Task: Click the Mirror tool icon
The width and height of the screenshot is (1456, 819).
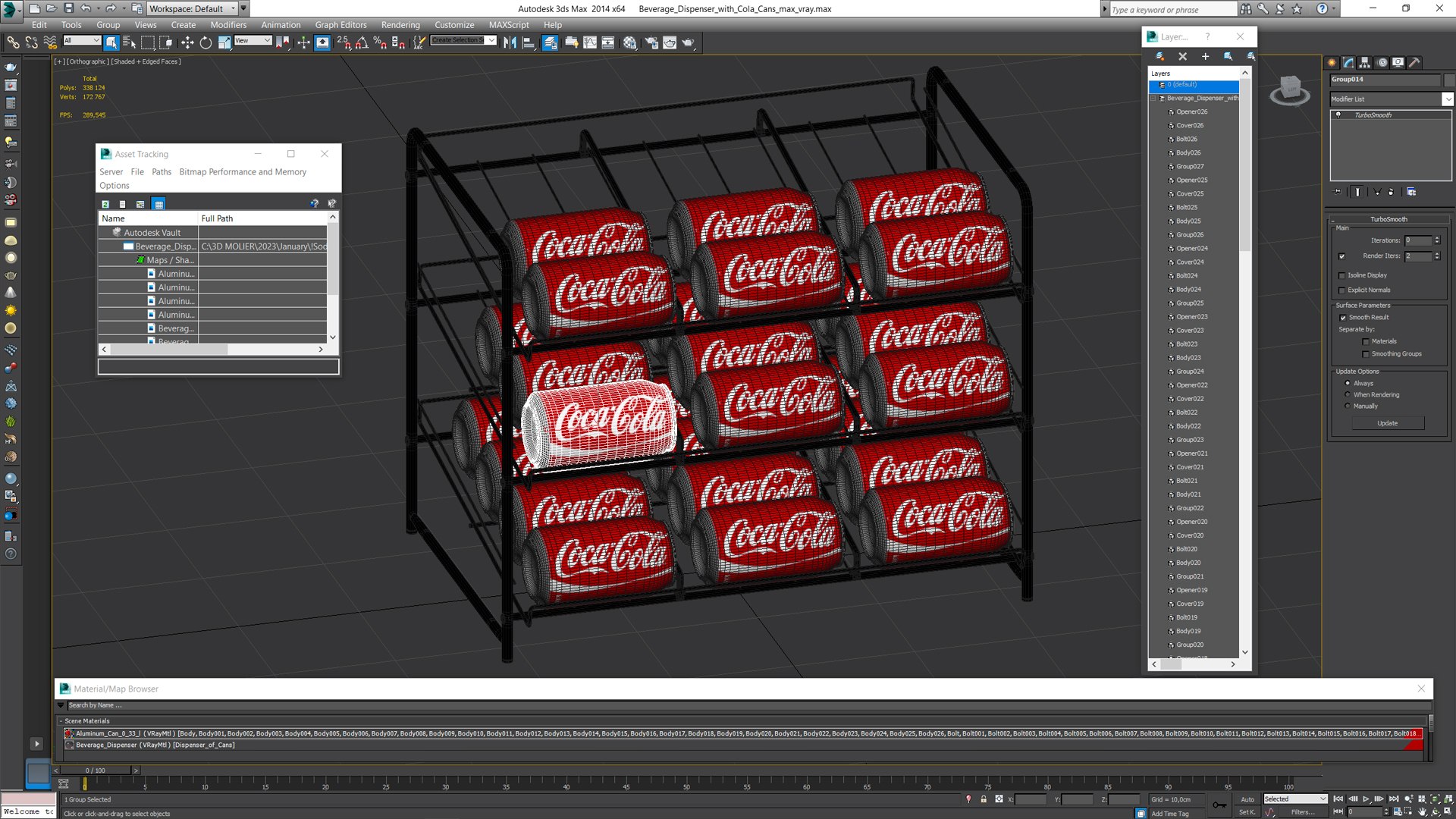Action: pos(510,42)
